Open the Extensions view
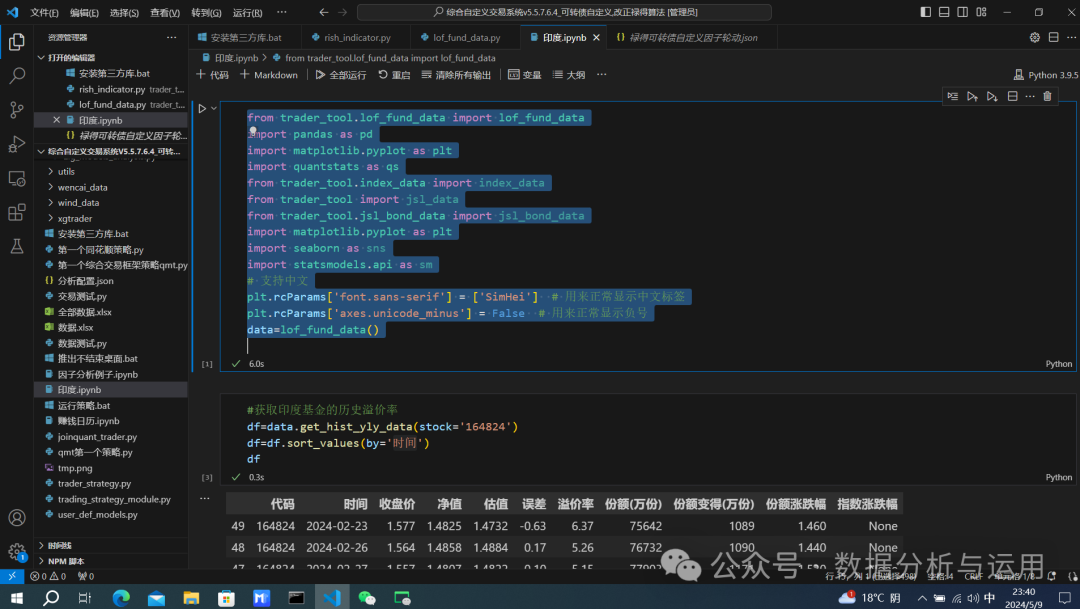The image size is (1080, 609). (x=17, y=212)
